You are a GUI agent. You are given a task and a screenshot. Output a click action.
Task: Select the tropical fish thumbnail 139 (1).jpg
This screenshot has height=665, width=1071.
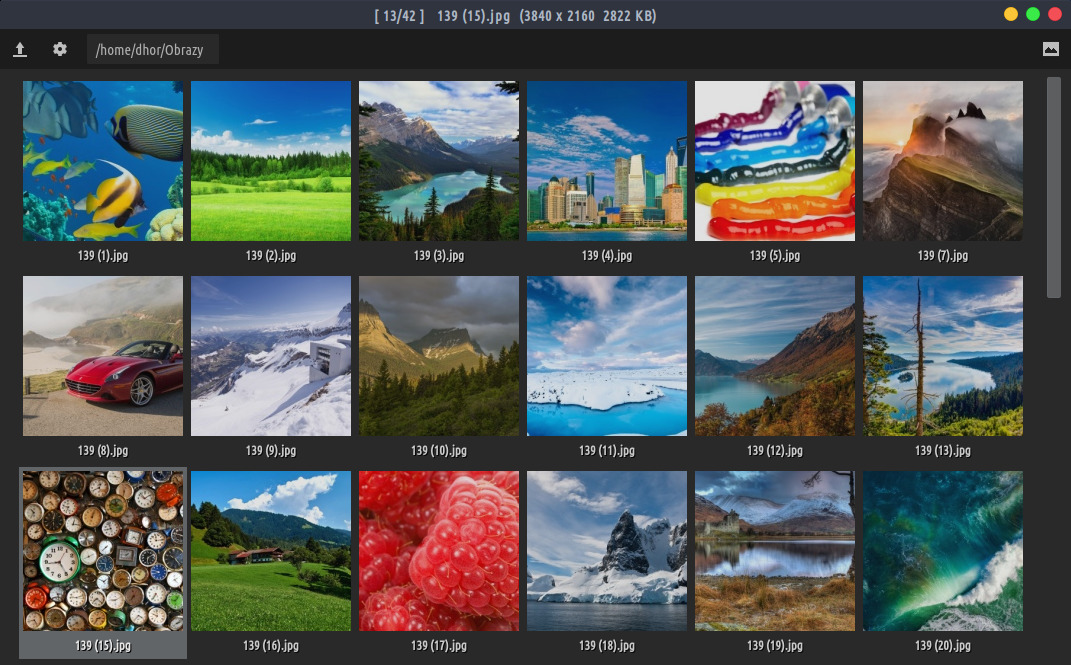pyautogui.click(x=103, y=161)
